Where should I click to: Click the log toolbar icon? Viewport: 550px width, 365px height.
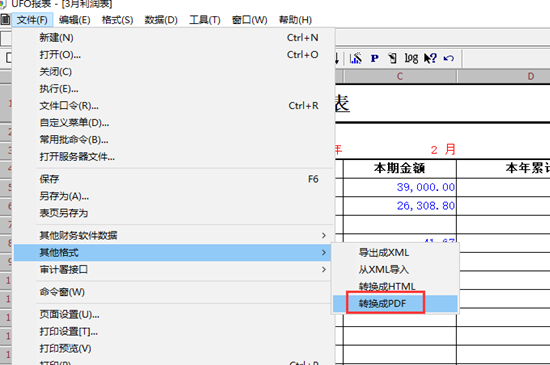[x=411, y=58]
